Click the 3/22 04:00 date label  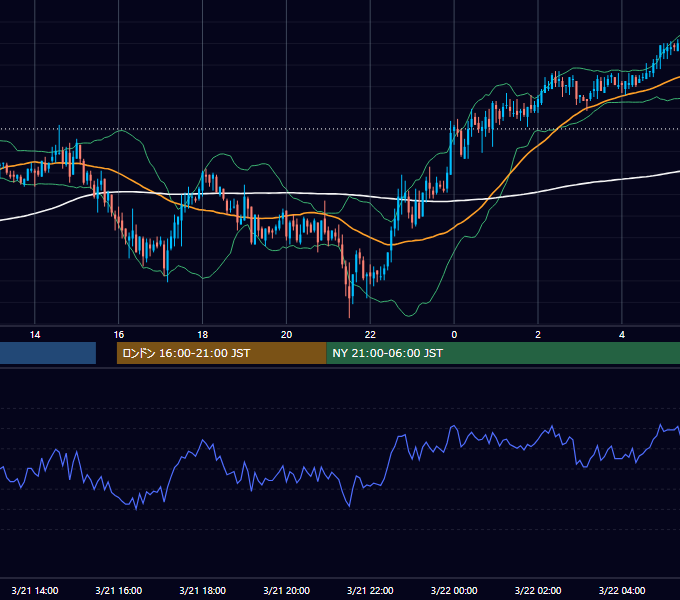(622, 590)
